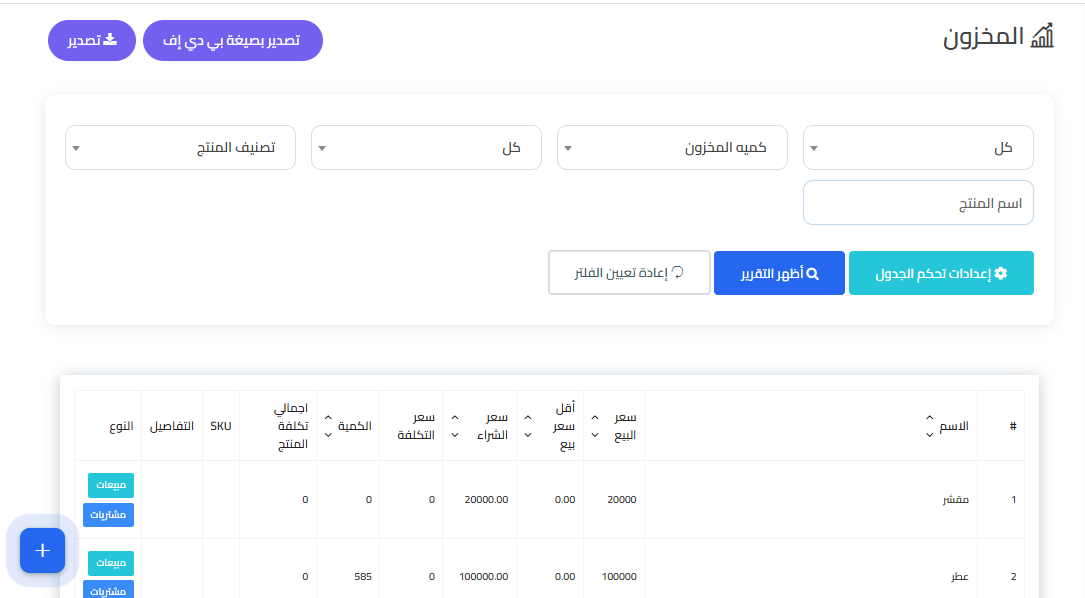Screen dimensions: 1085x598
Task: Open the كميه المخزون dropdown
Action: (x=671, y=148)
